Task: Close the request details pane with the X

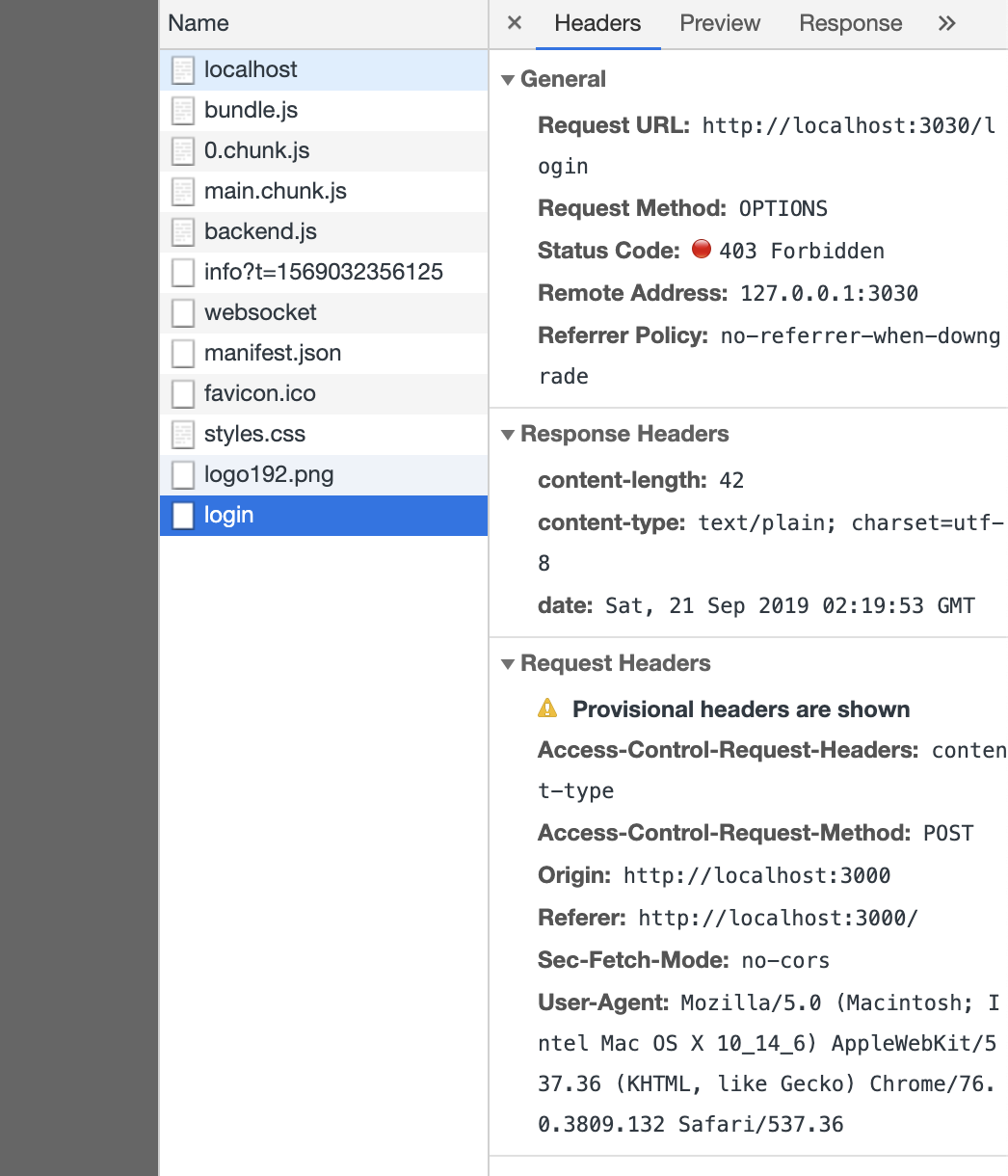Action: (514, 23)
